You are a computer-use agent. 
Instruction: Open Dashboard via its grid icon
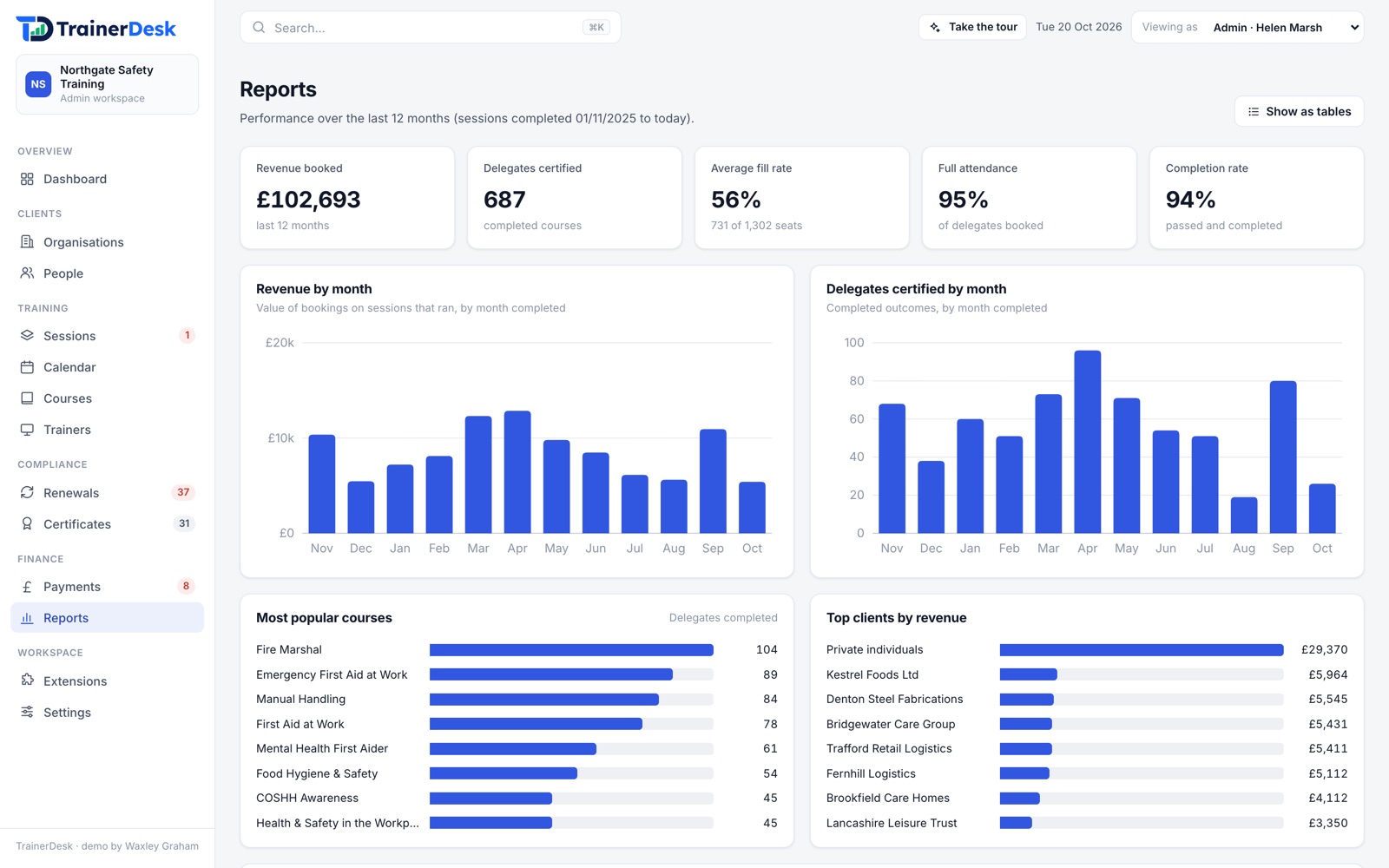[27, 179]
